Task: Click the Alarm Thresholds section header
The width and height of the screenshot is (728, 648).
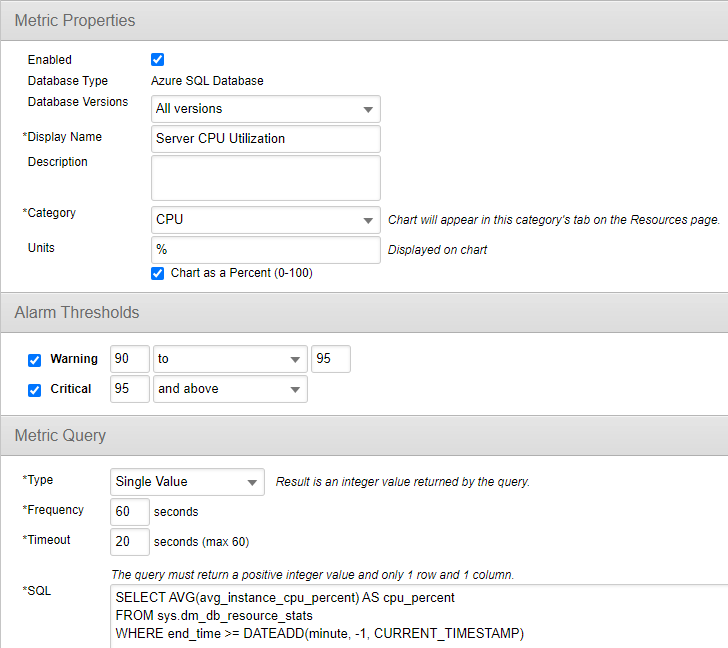Action: point(77,313)
